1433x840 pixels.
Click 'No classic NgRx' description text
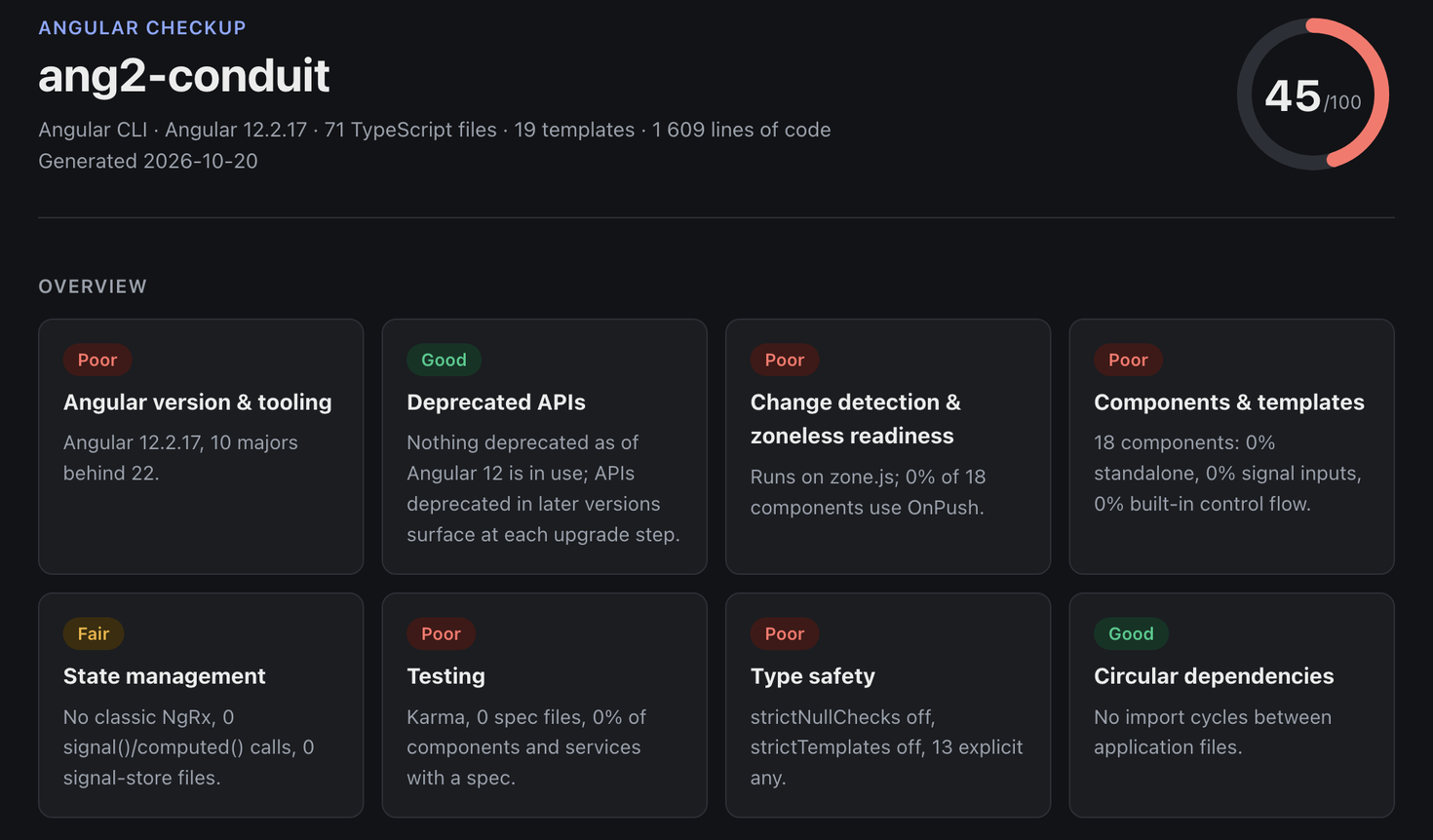(189, 747)
